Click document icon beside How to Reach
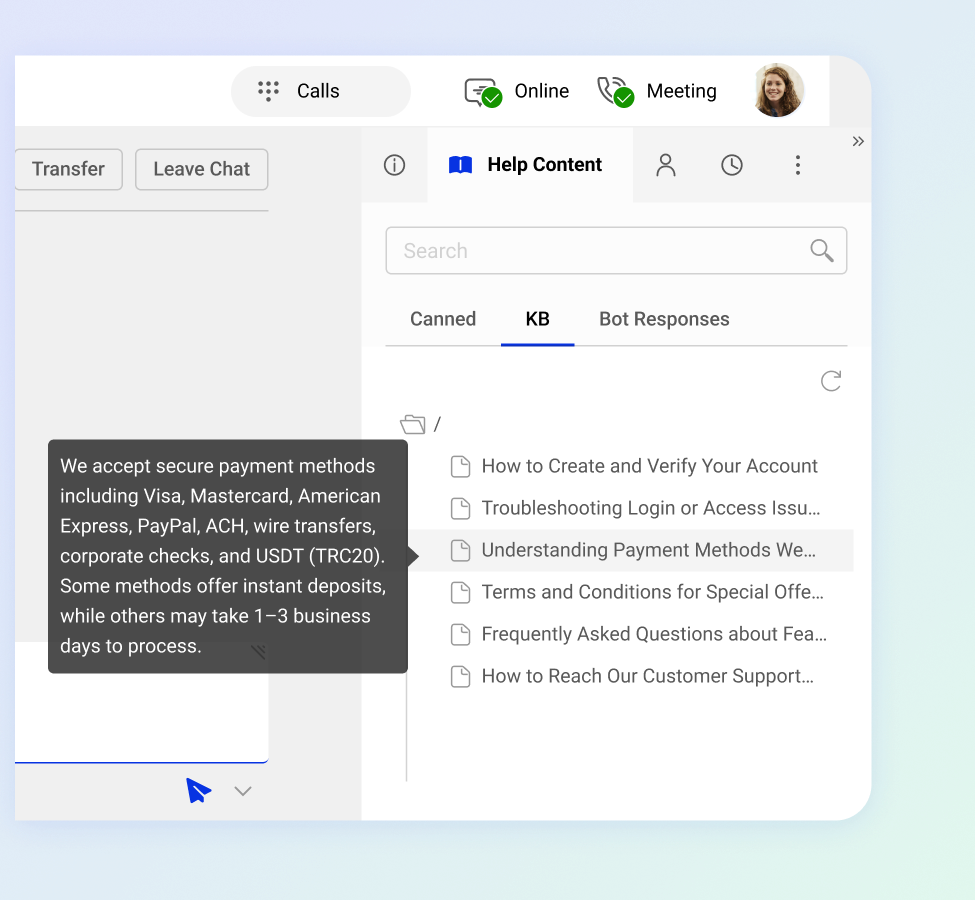Screen dimensions: 975x900 pos(460,676)
